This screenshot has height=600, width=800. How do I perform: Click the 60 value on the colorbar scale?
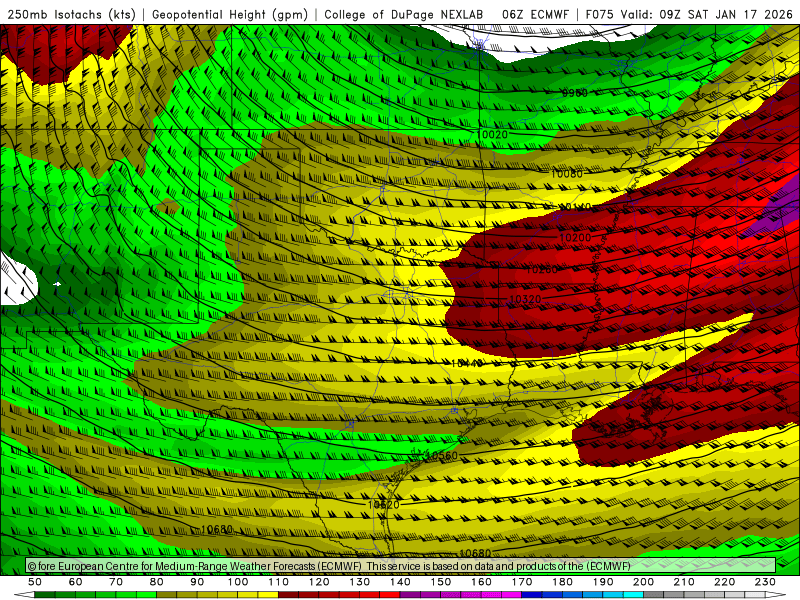coord(76,582)
